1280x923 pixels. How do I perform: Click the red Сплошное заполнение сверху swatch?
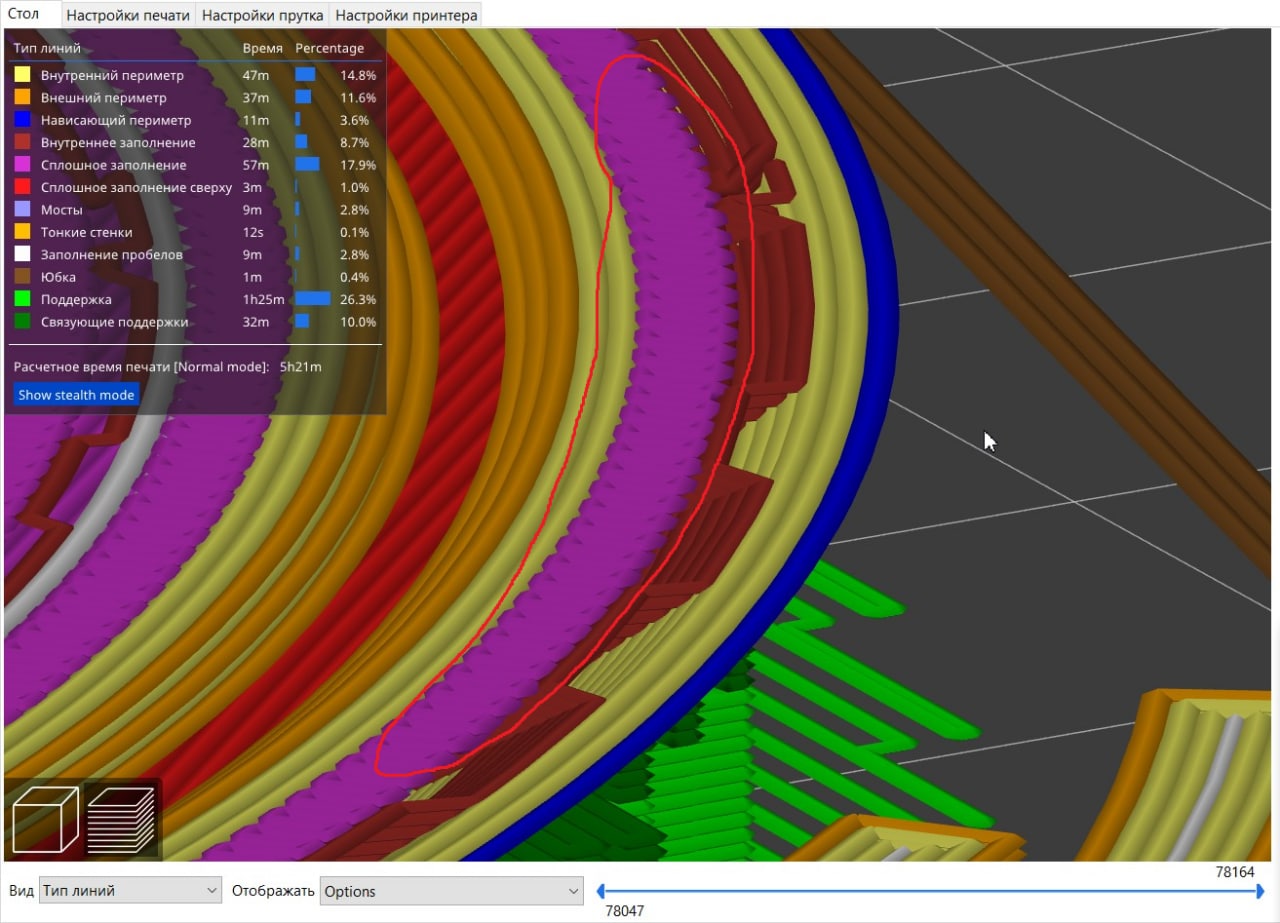point(22,187)
